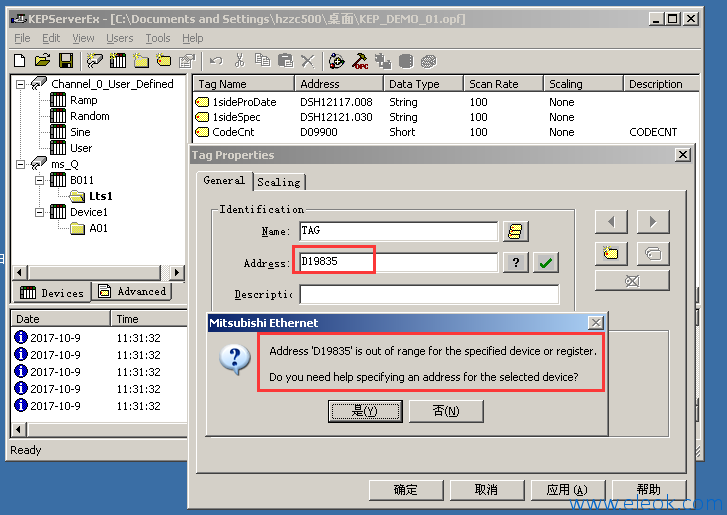Image resolution: width=727 pixels, height=515 pixels.
Task: Select the Sine device in tree
Action: 80,132
